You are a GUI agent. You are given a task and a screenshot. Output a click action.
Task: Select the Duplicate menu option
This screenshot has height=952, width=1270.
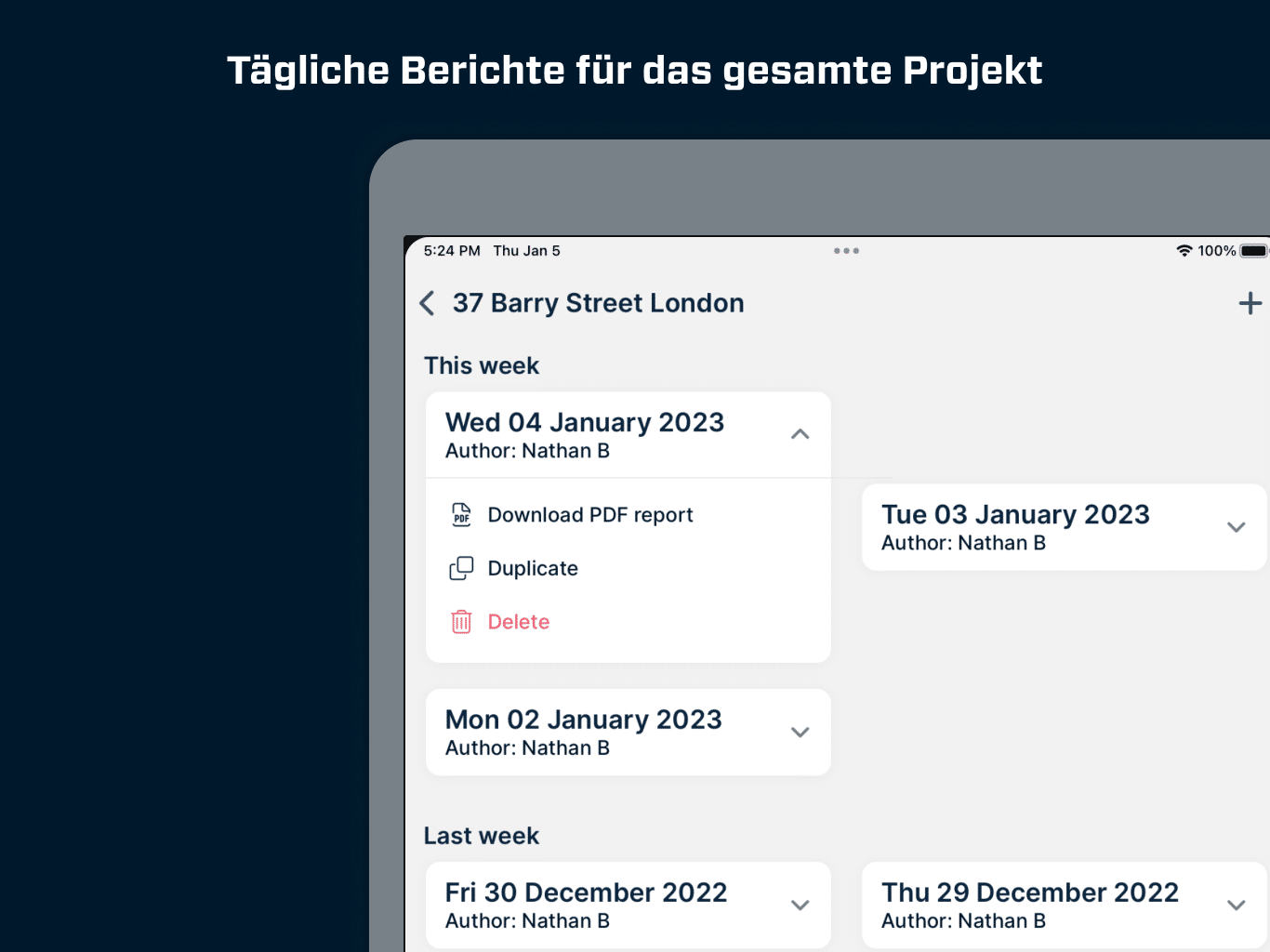533,568
